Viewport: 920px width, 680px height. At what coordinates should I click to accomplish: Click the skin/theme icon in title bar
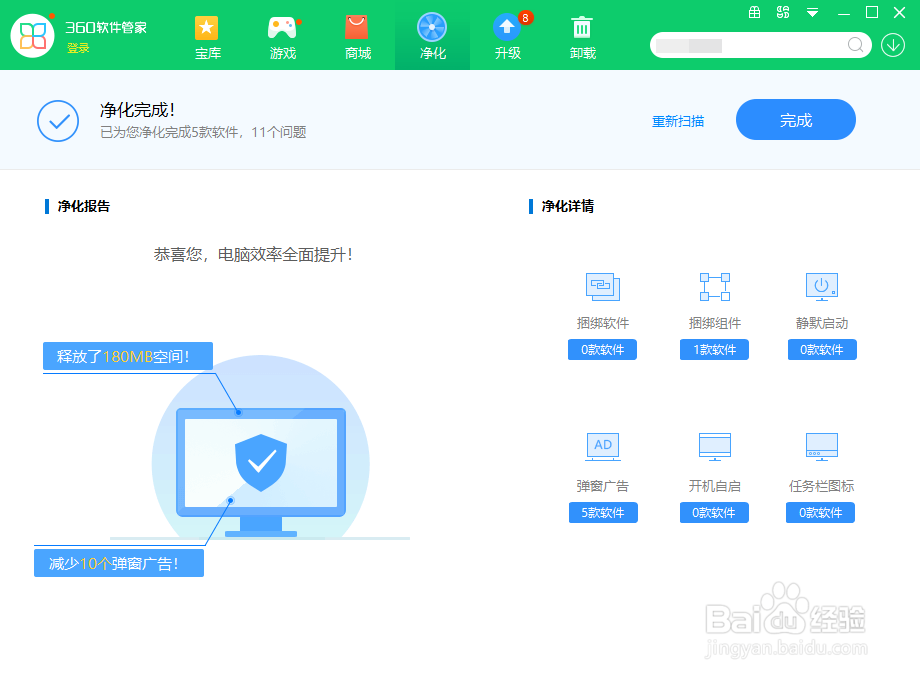pyautogui.click(x=783, y=12)
